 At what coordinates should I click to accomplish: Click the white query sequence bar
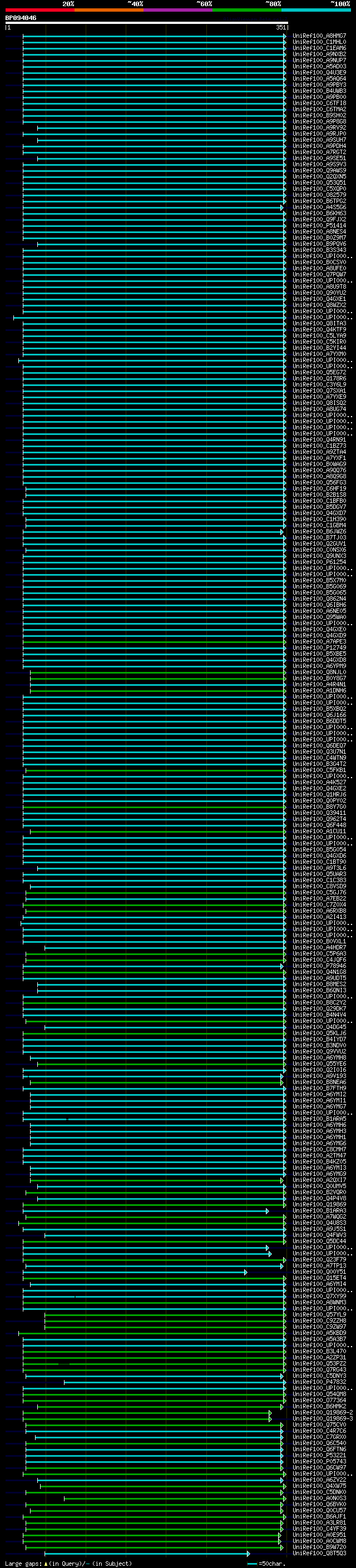pyautogui.click(x=146, y=23)
